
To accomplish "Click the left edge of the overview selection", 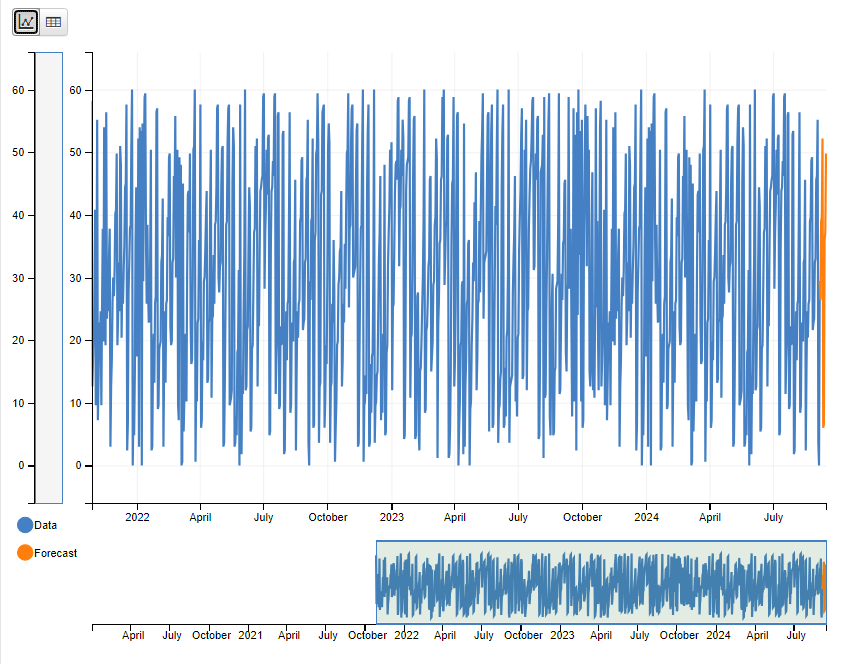I will (x=377, y=582).
